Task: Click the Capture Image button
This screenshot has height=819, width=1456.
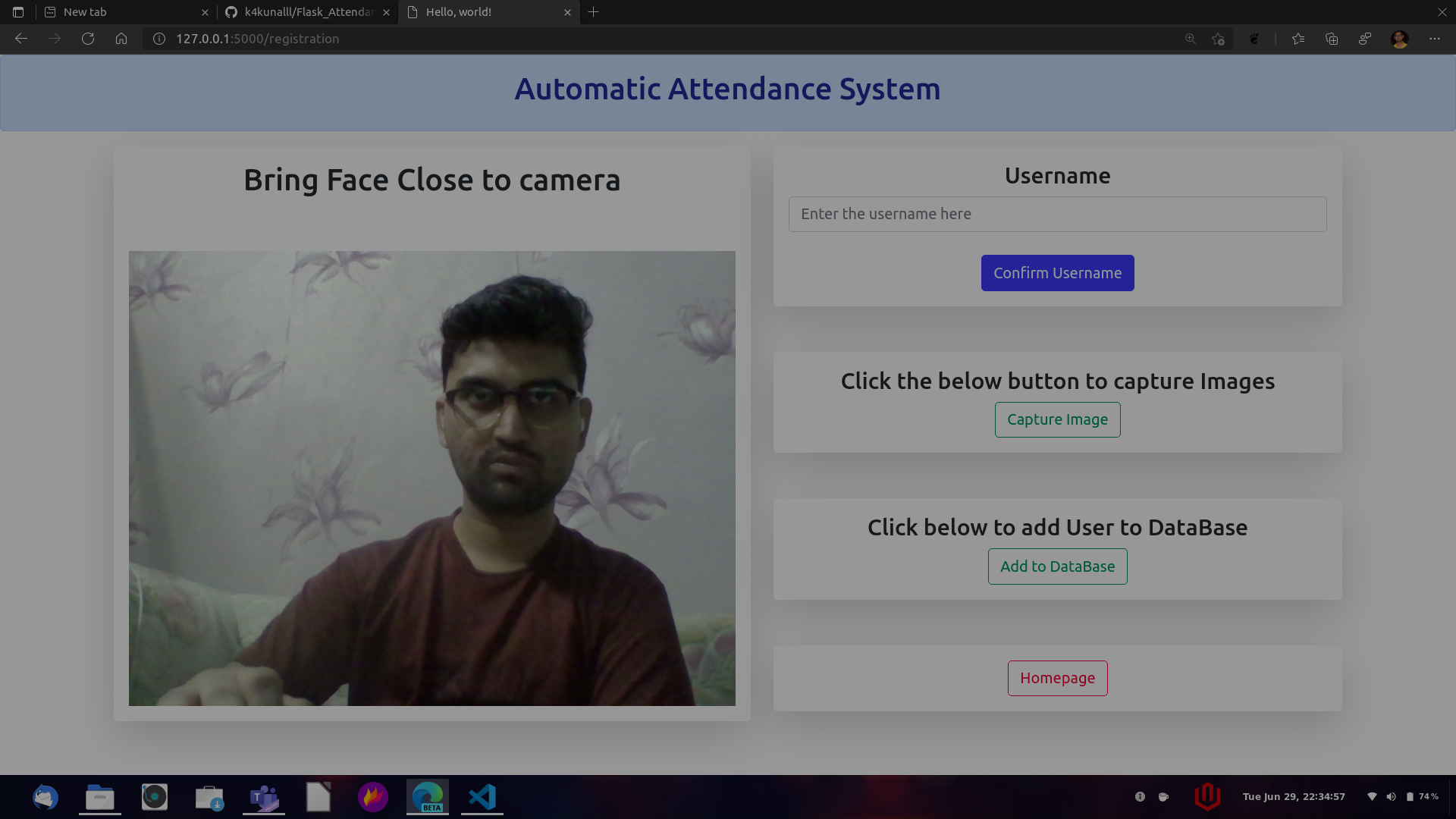Action: coord(1057,419)
